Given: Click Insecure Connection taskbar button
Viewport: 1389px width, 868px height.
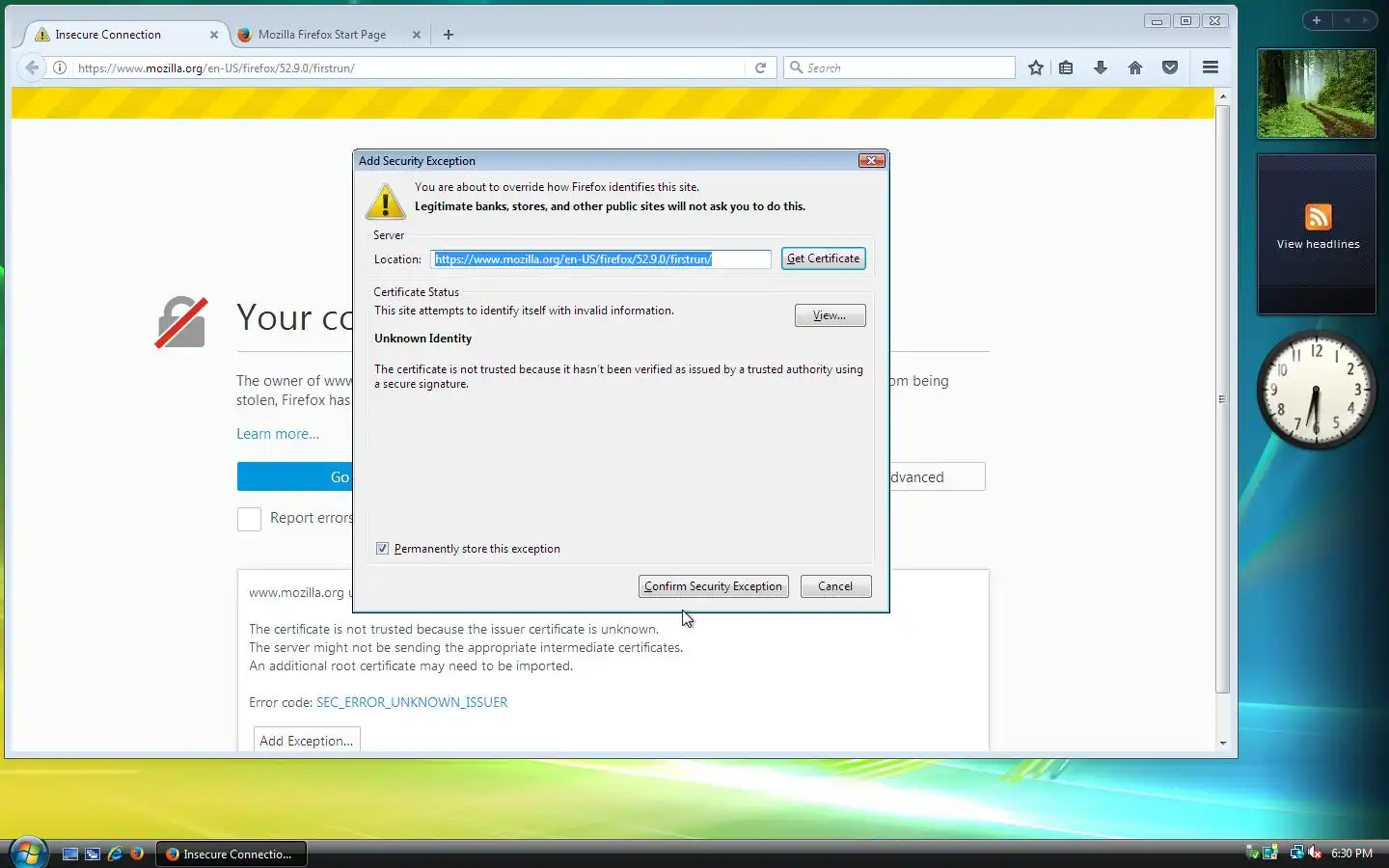Looking at the screenshot, I should pos(231,854).
